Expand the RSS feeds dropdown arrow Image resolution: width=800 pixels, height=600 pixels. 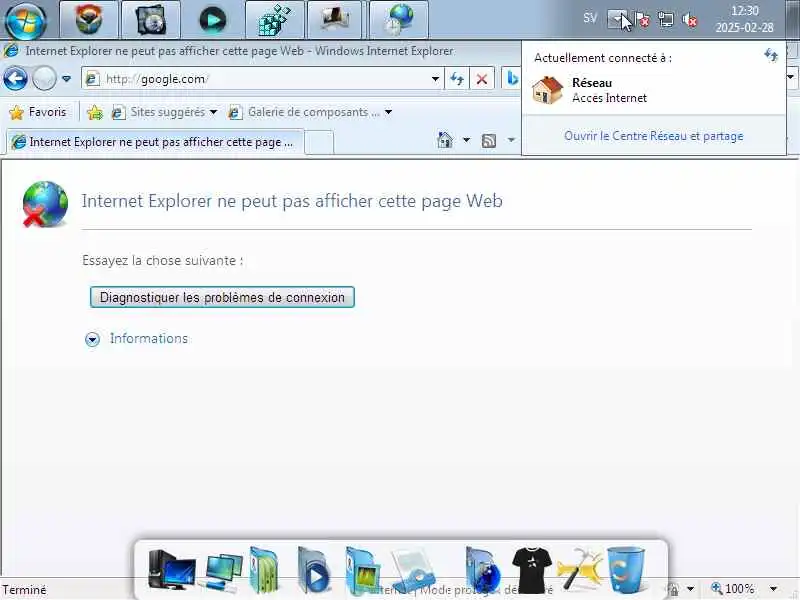(x=511, y=140)
